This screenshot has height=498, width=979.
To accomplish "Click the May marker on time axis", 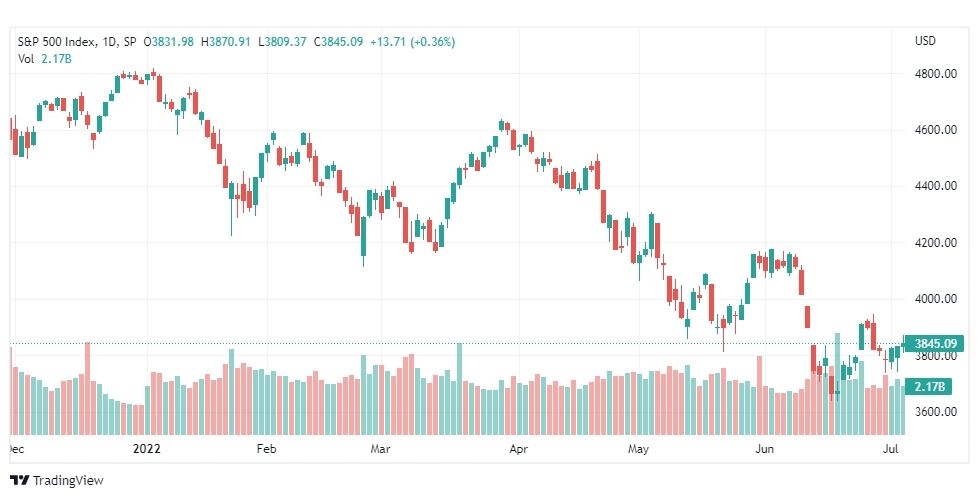I will coord(639,449).
